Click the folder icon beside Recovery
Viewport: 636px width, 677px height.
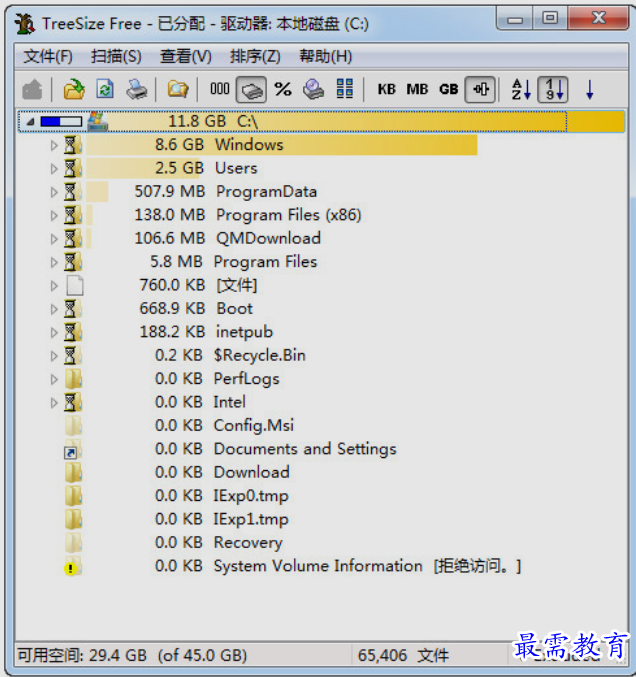(73, 543)
